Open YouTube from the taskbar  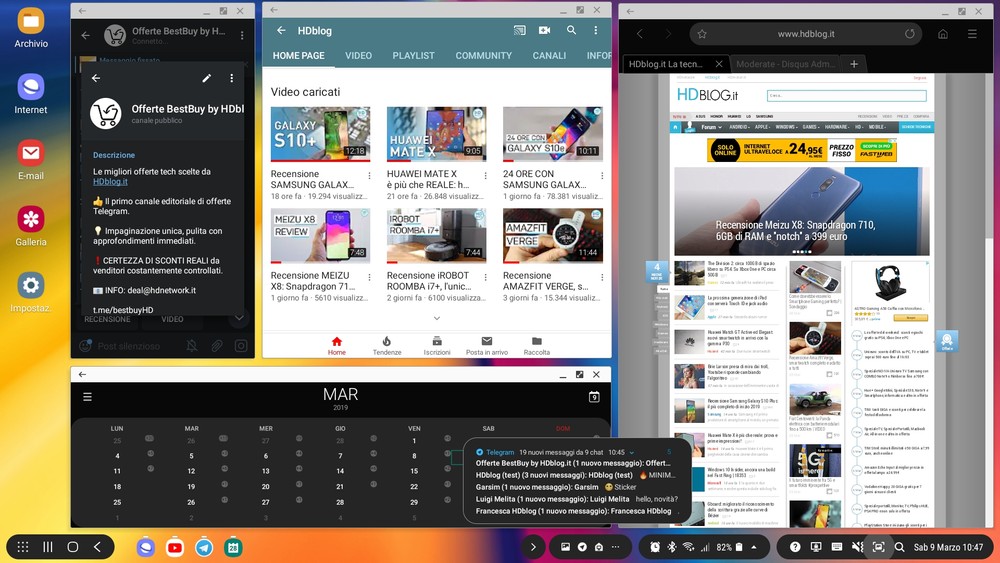pyautogui.click(x=175, y=547)
